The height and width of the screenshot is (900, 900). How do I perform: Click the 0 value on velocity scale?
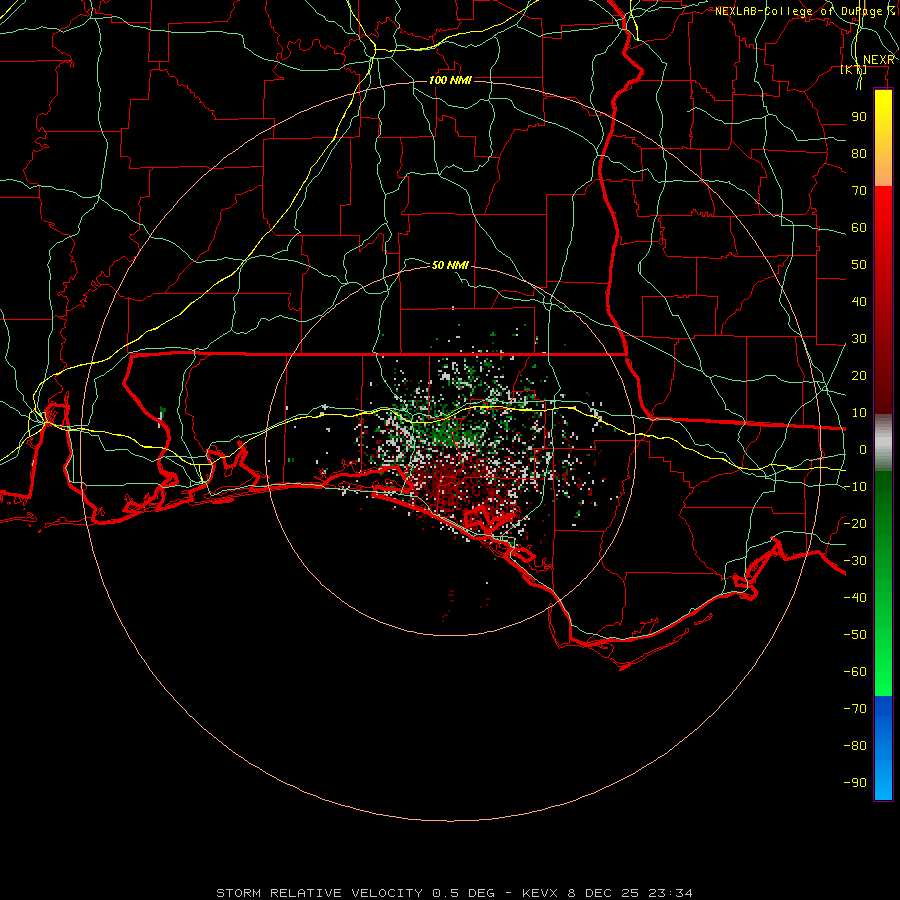[x=863, y=450]
